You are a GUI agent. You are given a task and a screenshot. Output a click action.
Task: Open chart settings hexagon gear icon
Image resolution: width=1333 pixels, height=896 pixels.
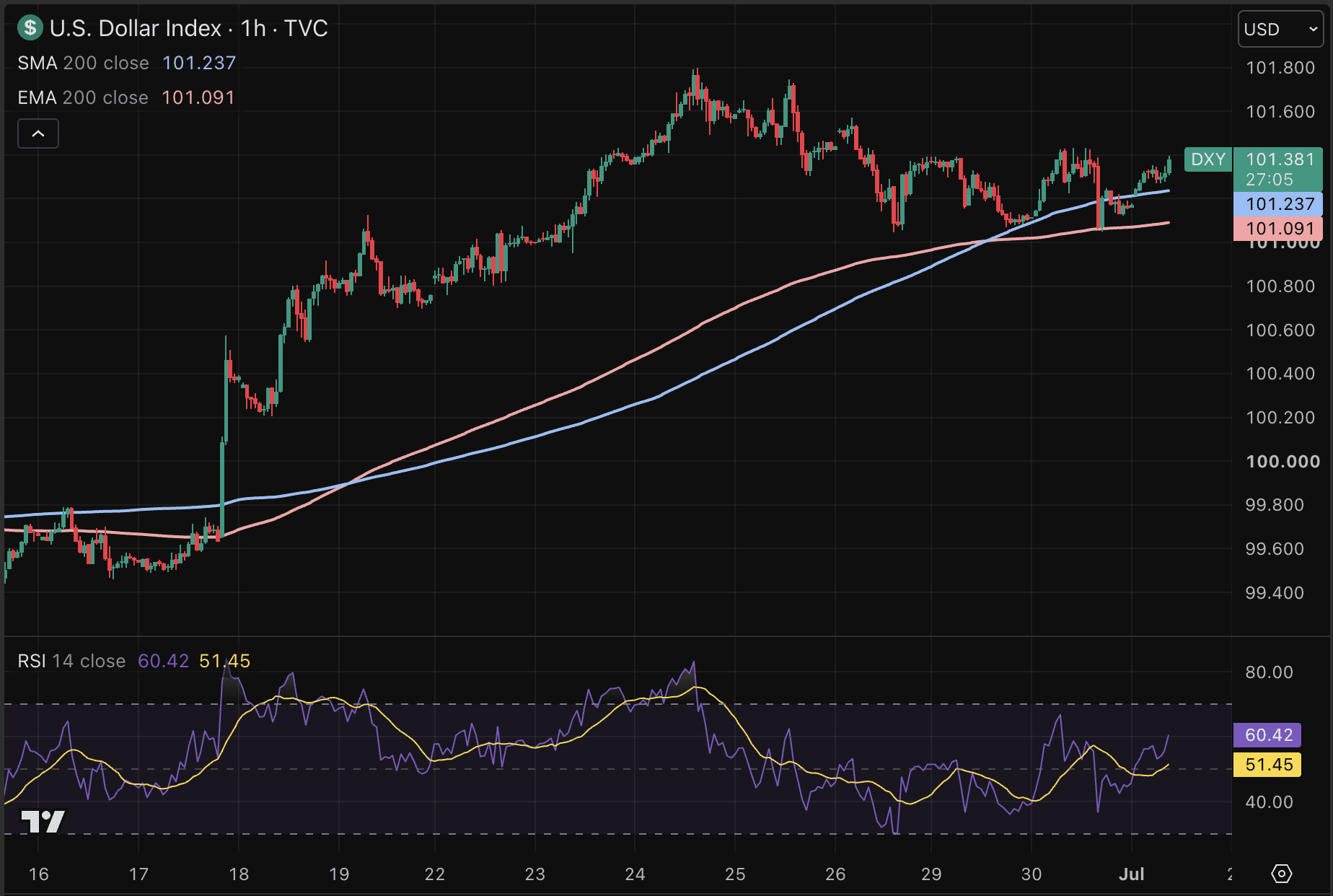[x=1281, y=874]
